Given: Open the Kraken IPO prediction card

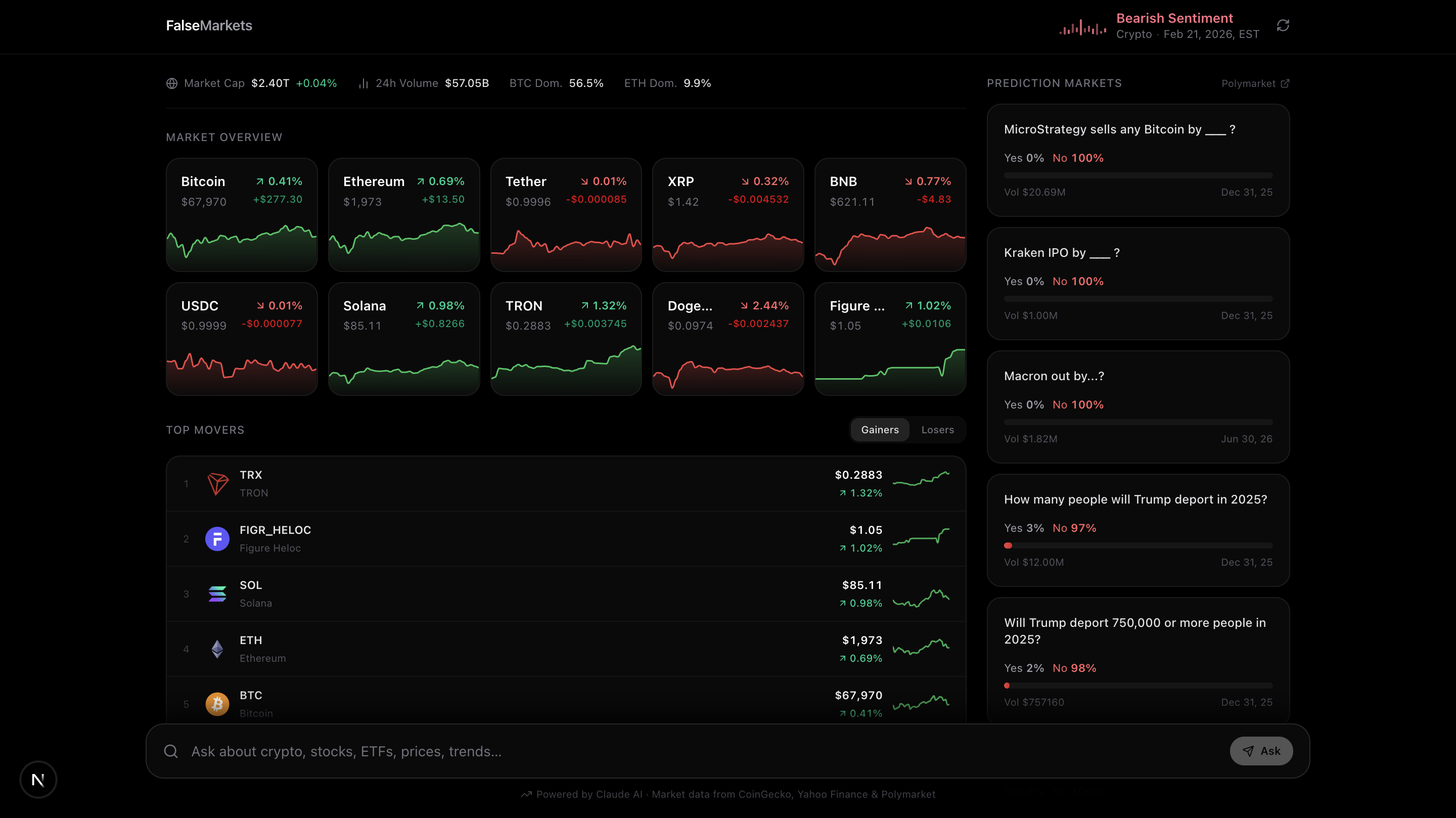Looking at the screenshot, I should coord(1138,283).
